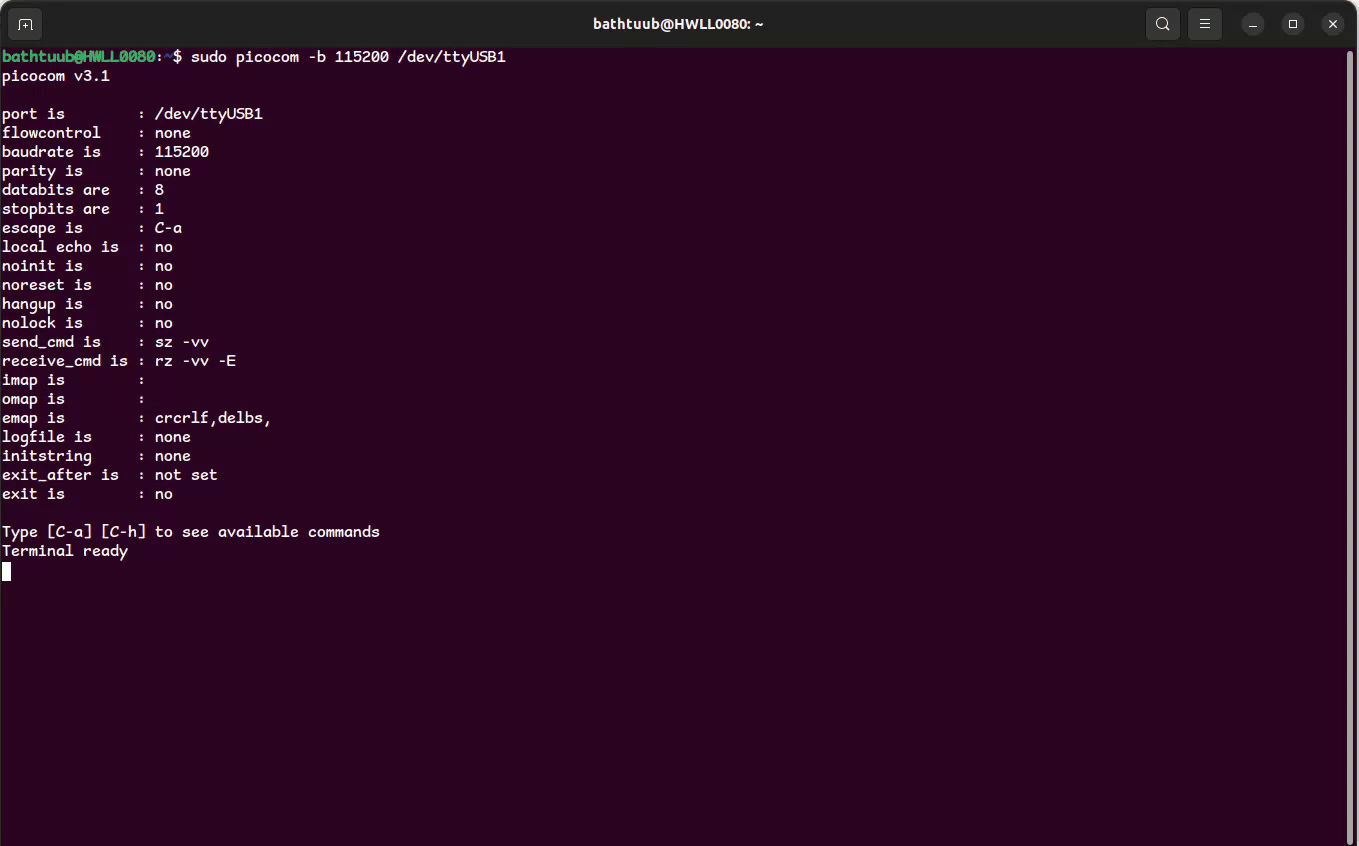Click the "escape is" label
The height and width of the screenshot is (846, 1359).
[43, 228]
